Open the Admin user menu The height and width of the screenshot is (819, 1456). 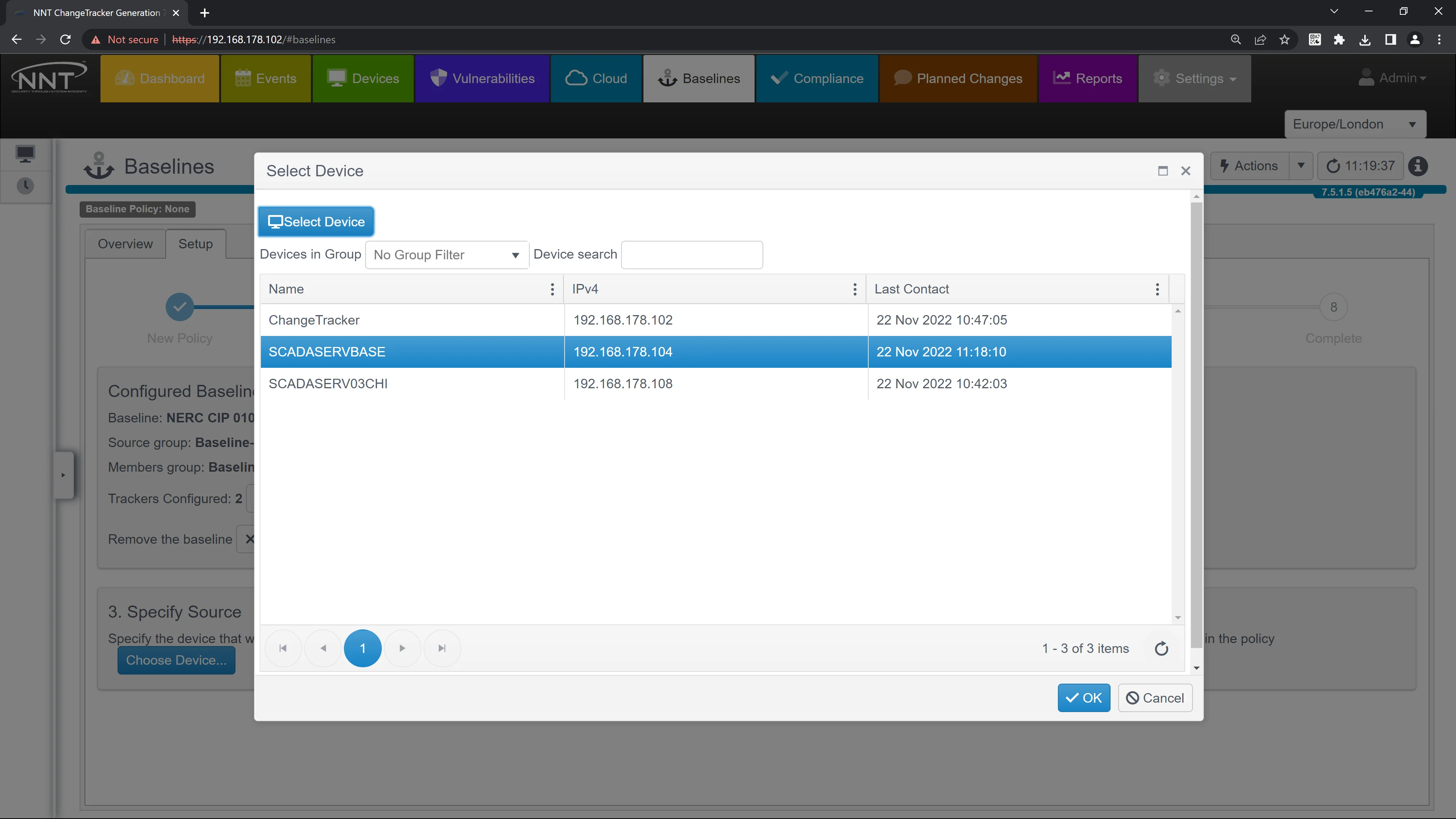pos(1392,78)
